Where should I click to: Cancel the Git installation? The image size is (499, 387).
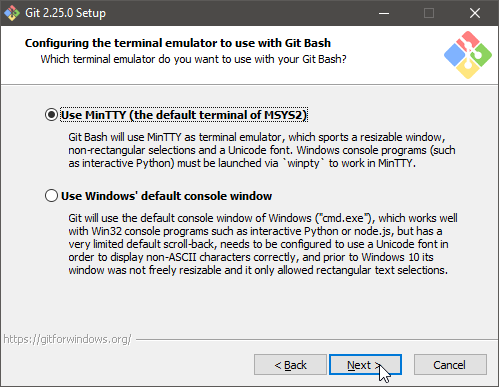[450, 365]
